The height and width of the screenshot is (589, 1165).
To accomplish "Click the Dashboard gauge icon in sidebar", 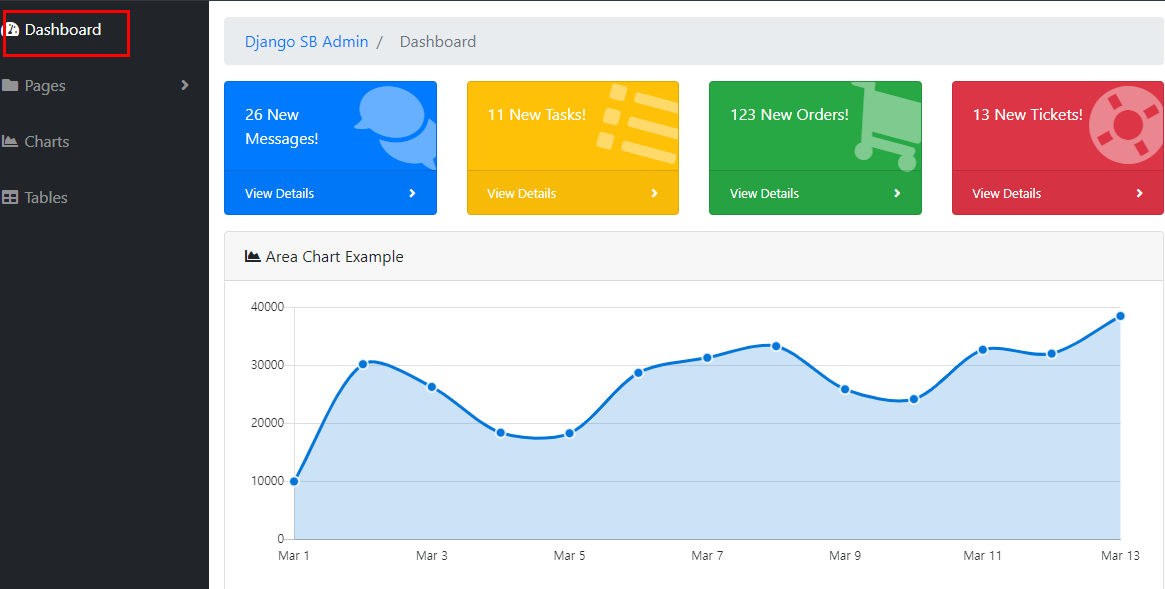I will click(x=10, y=30).
